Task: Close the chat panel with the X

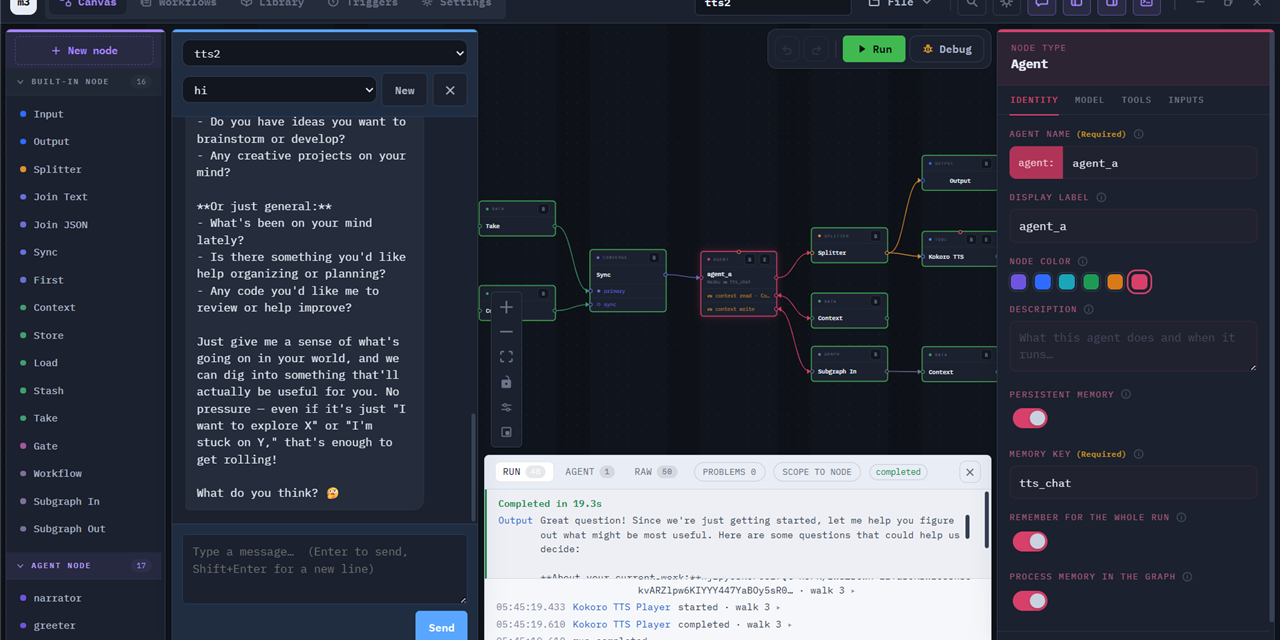Action: (x=450, y=90)
